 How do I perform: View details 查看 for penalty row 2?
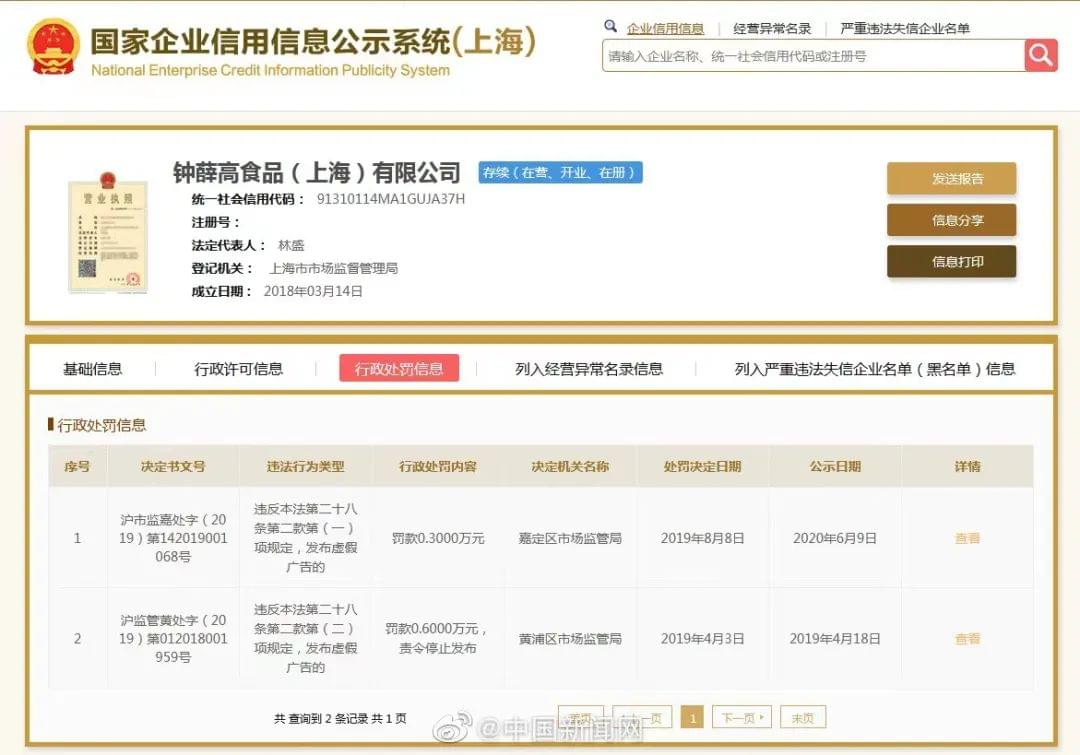tap(967, 639)
